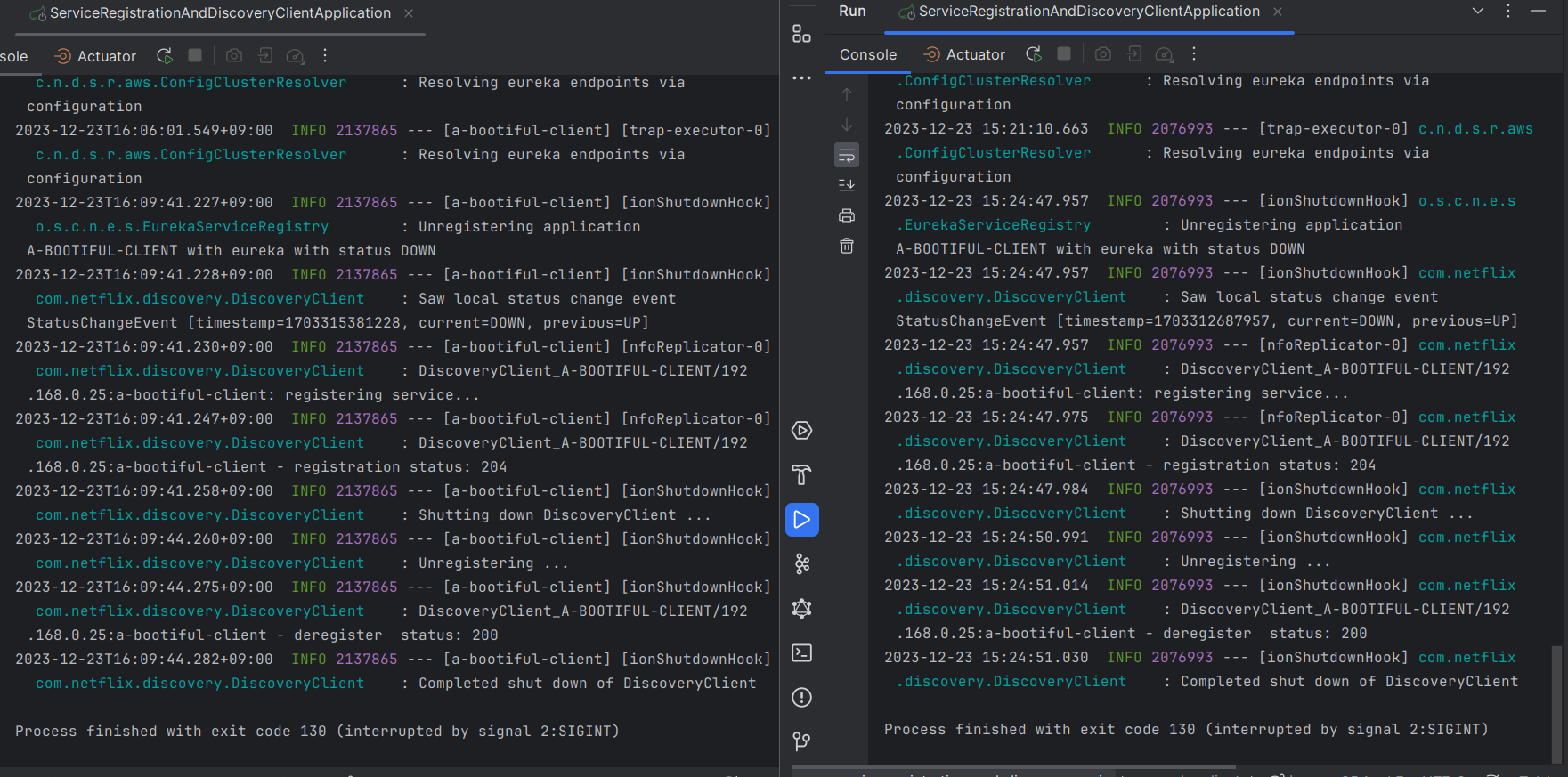Open more options kebab beside right profiler icon
1568x777 pixels.
pos(1194,53)
